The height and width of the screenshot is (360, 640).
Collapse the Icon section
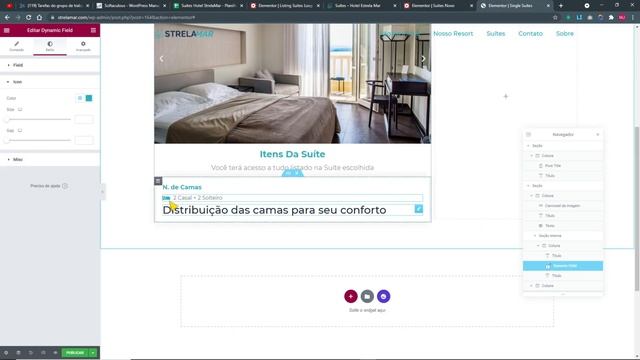pyautogui.click(x=50, y=82)
